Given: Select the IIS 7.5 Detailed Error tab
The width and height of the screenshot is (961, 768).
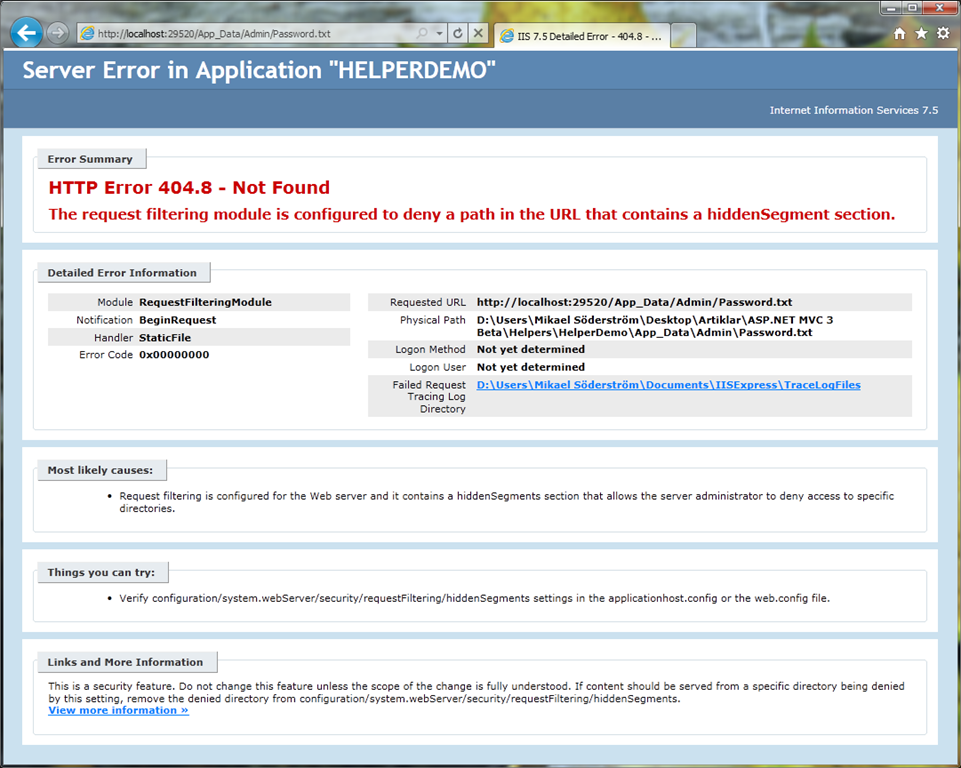Looking at the screenshot, I should [581, 36].
